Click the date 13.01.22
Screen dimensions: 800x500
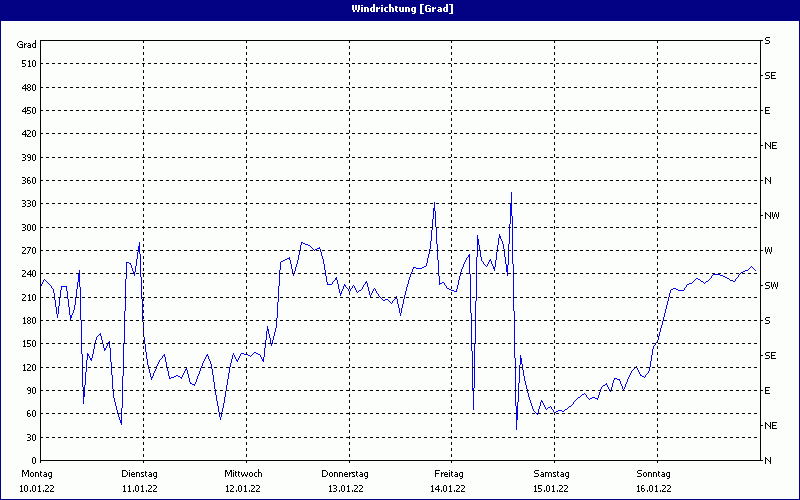(x=345, y=489)
